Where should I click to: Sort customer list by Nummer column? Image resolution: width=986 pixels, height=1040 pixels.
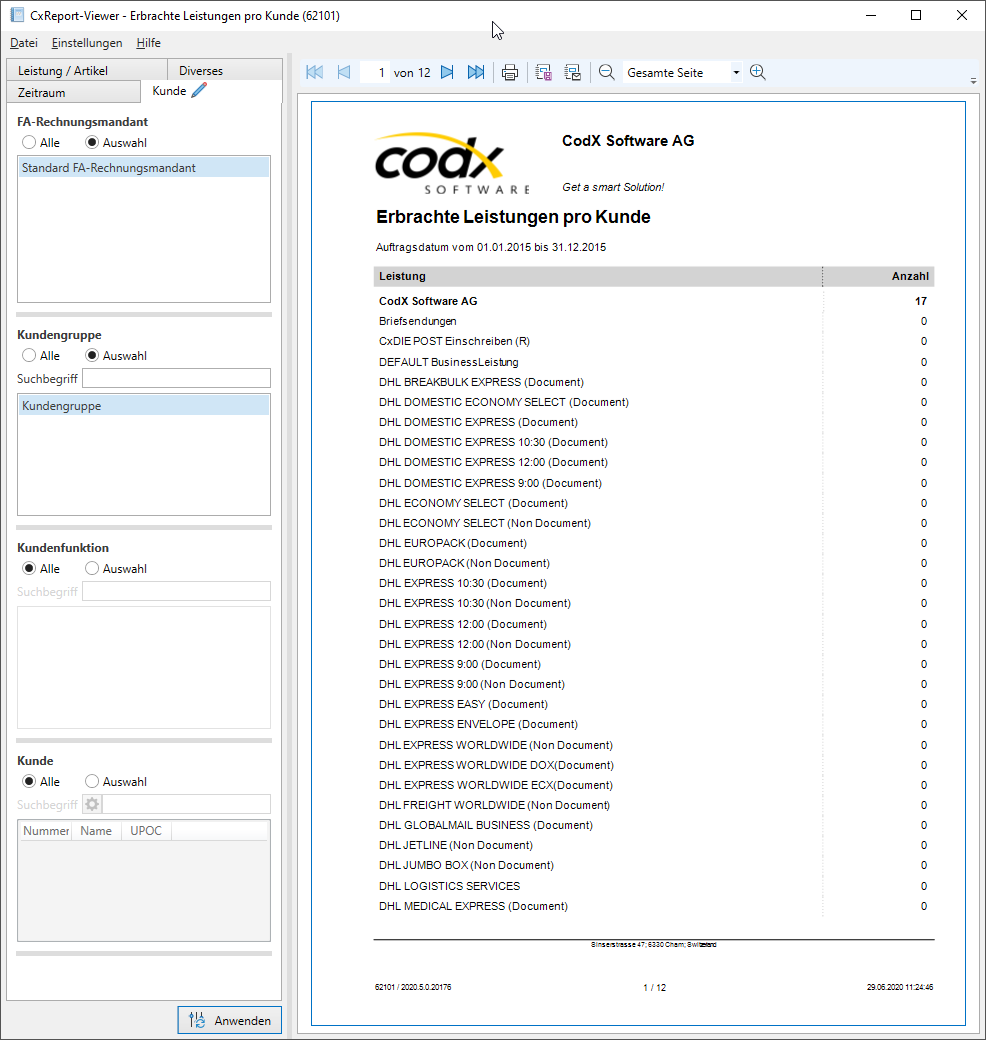46,831
